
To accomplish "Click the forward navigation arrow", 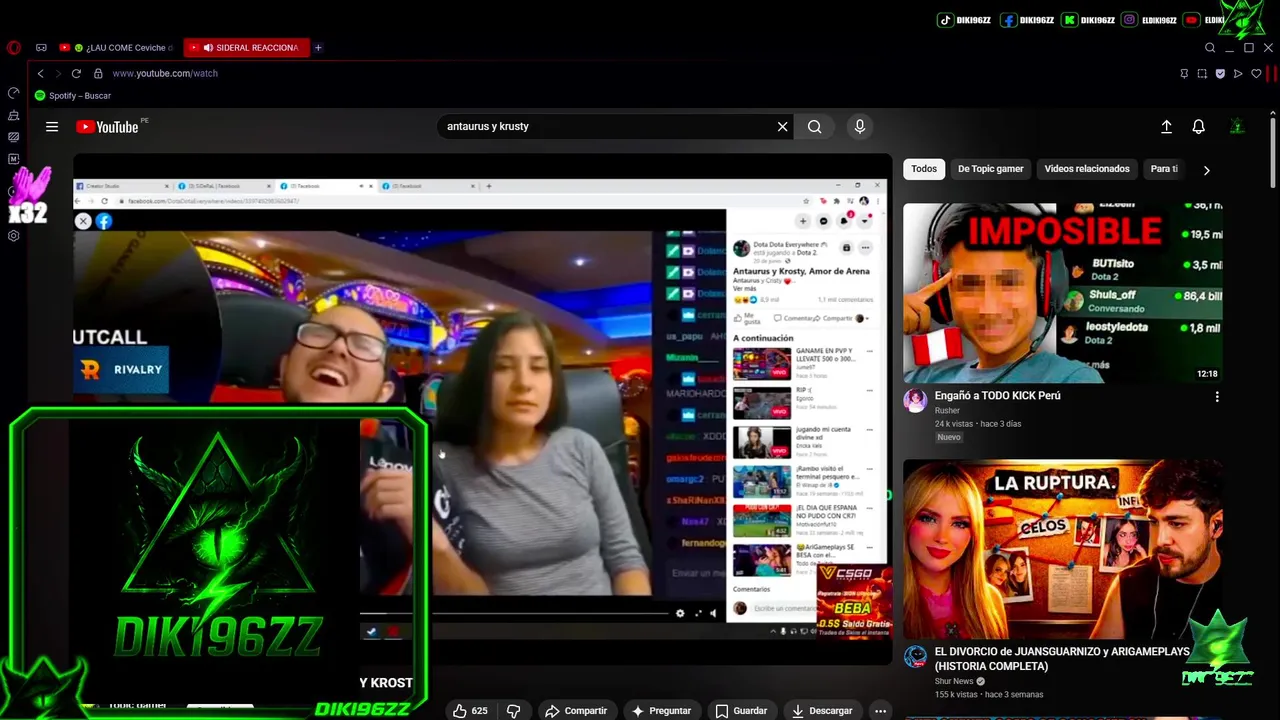I will click(58, 73).
